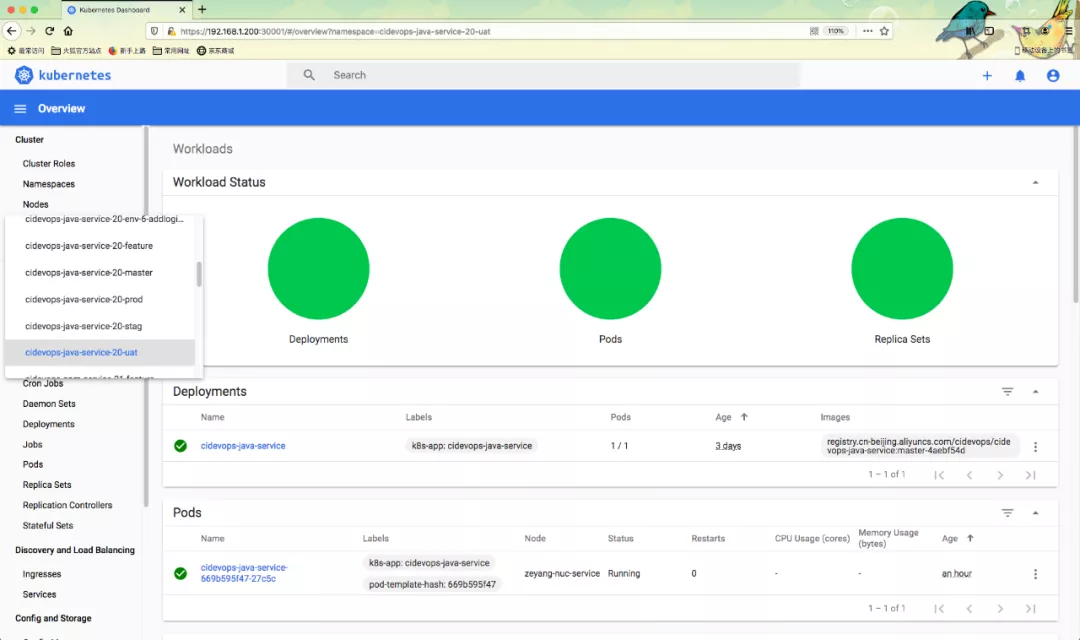The width and height of the screenshot is (1080, 640).
Task: Open Replica Sets in the sidebar
Action: 47,485
